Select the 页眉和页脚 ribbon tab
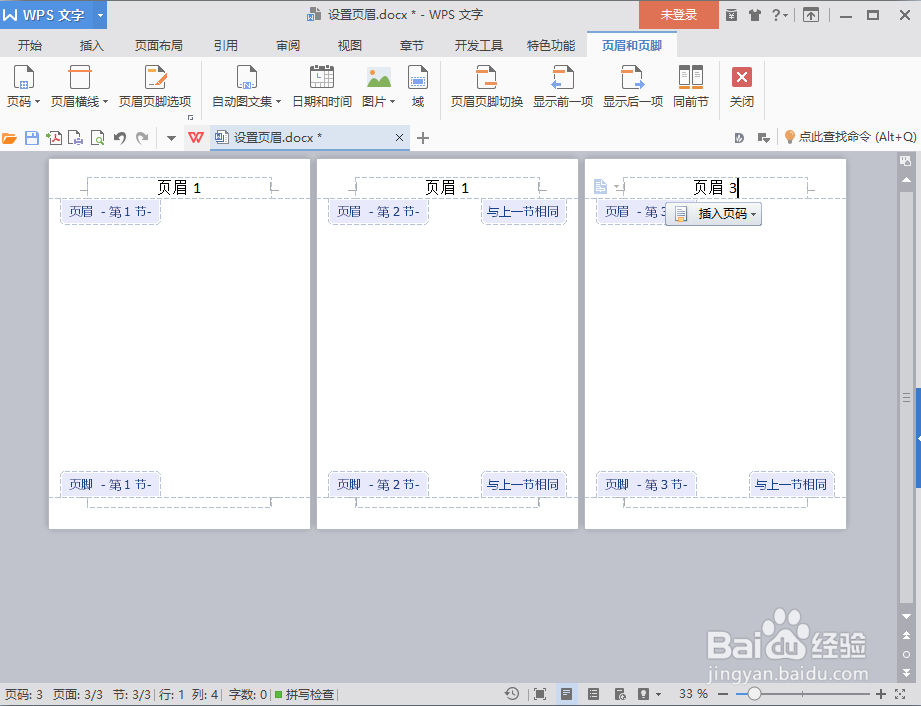 click(631, 45)
